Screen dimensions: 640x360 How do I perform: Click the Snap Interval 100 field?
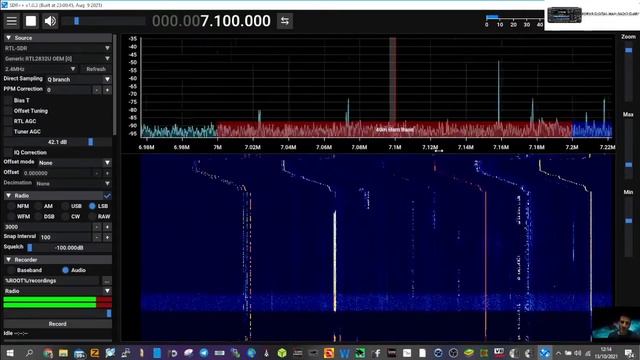point(65,237)
